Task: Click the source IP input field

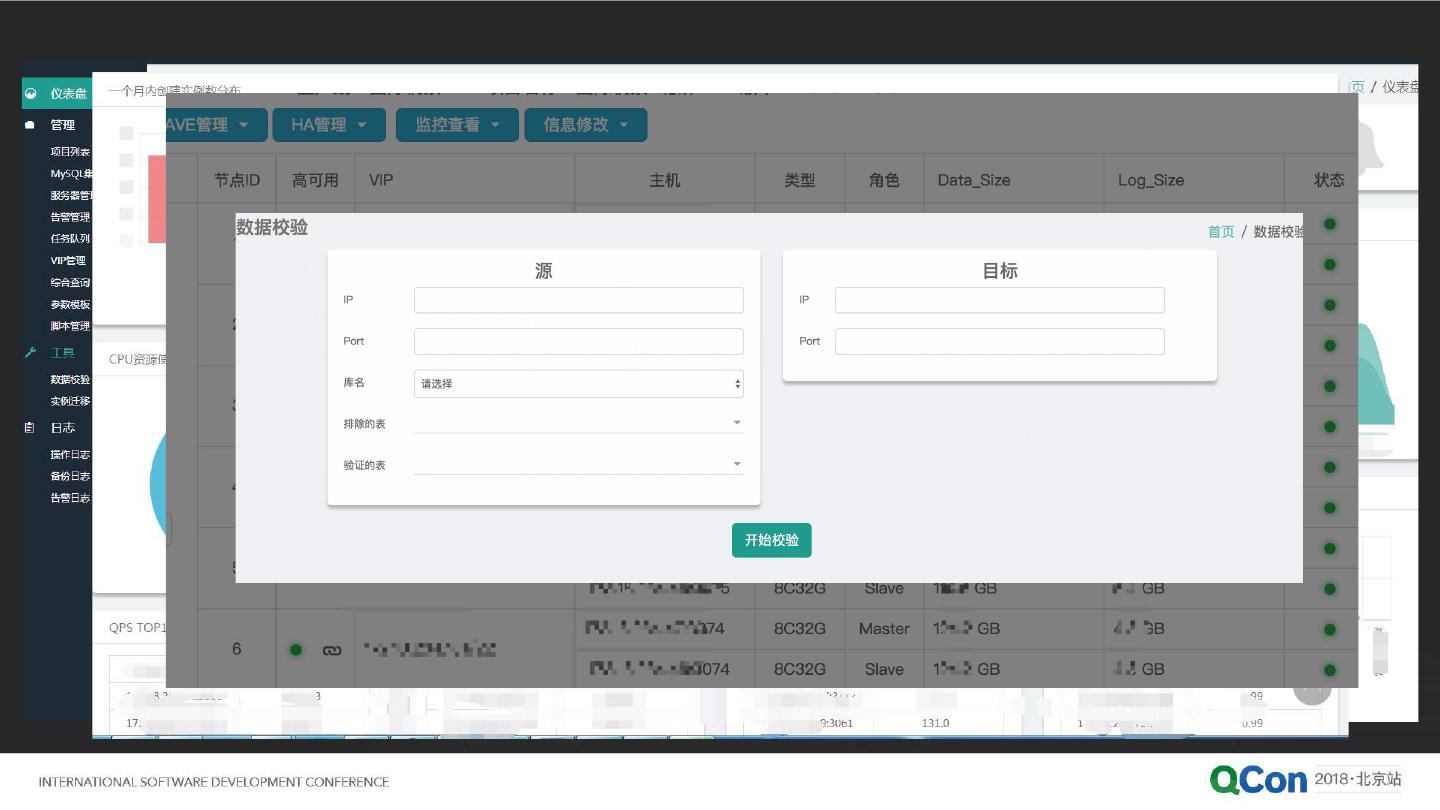Action: pos(578,300)
